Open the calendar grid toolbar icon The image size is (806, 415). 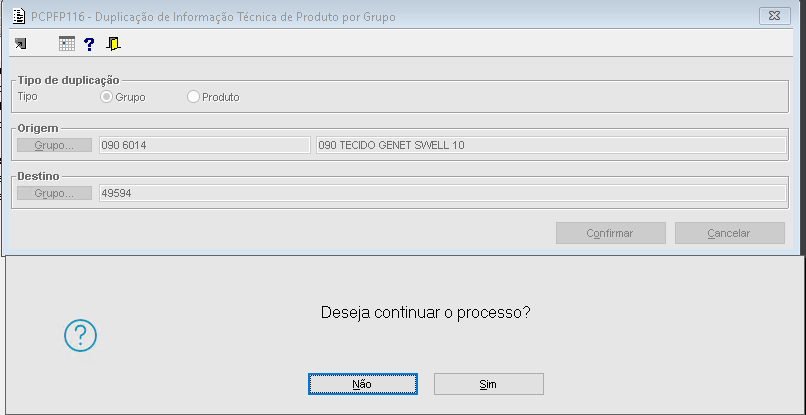pos(67,44)
